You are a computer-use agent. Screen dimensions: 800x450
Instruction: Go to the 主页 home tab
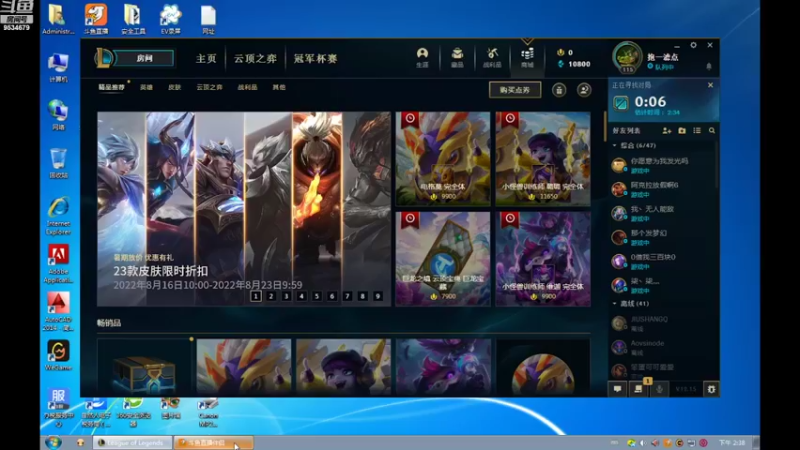click(206, 59)
